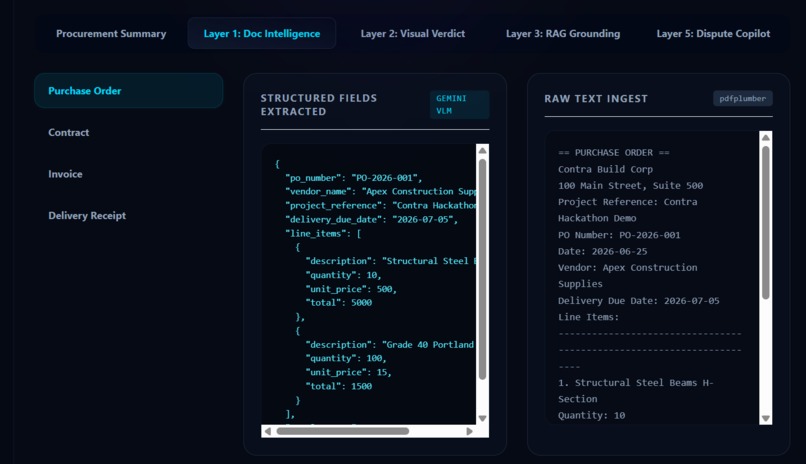Screen dimensions: 806x464
Task: Open the Procurement Summary tab
Action: point(111,33)
